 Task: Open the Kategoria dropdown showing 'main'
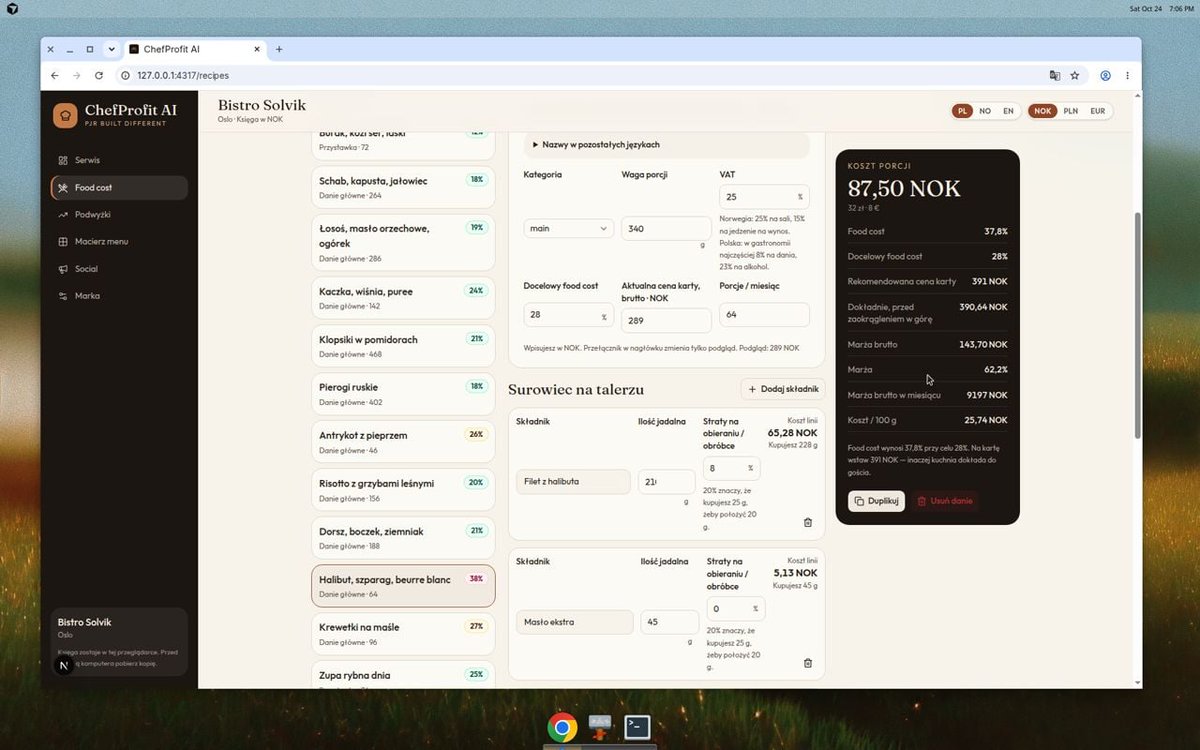[x=568, y=228]
